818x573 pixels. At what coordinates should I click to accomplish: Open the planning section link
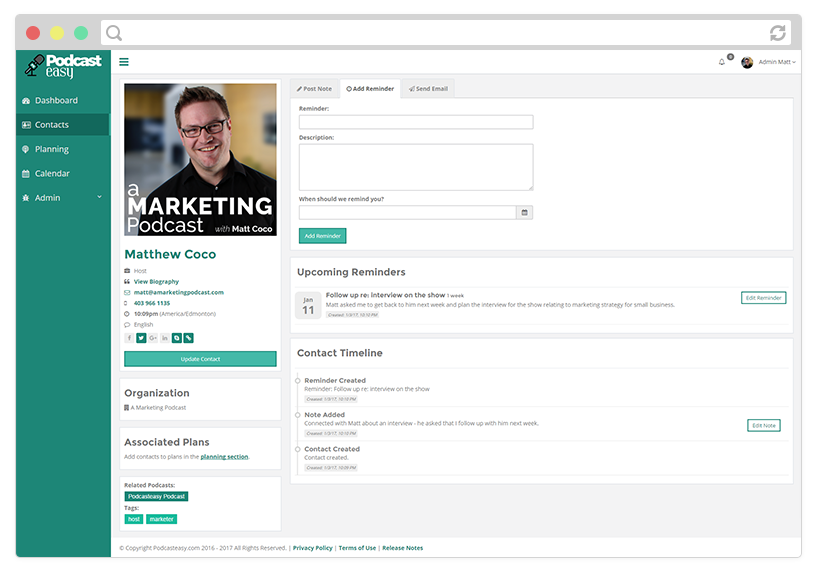click(x=224, y=457)
